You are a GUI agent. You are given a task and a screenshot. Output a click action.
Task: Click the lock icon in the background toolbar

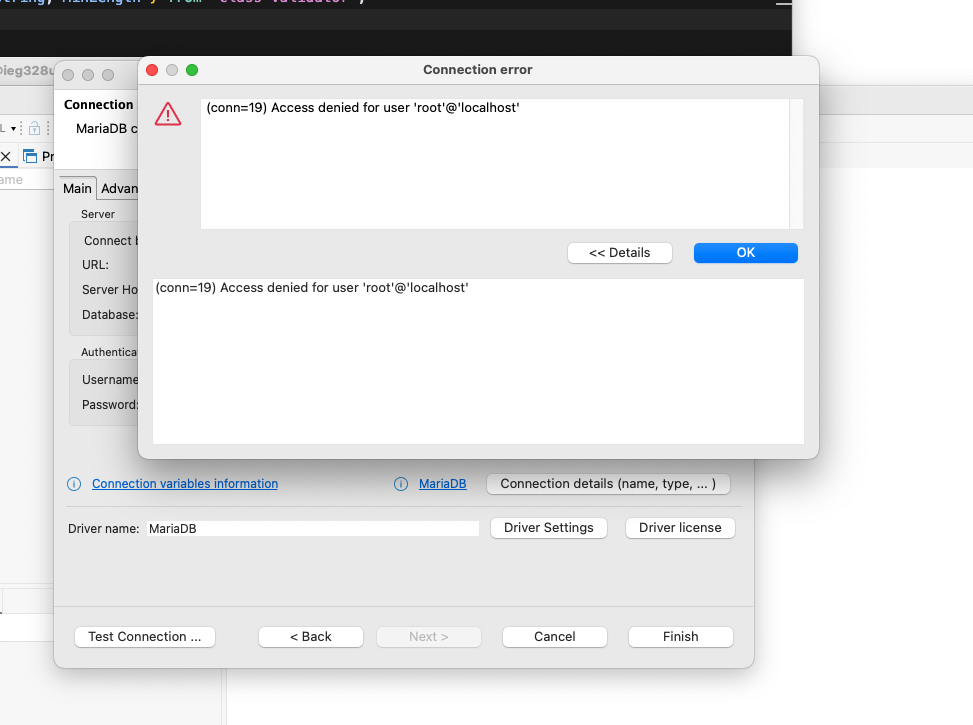pos(35,128)
